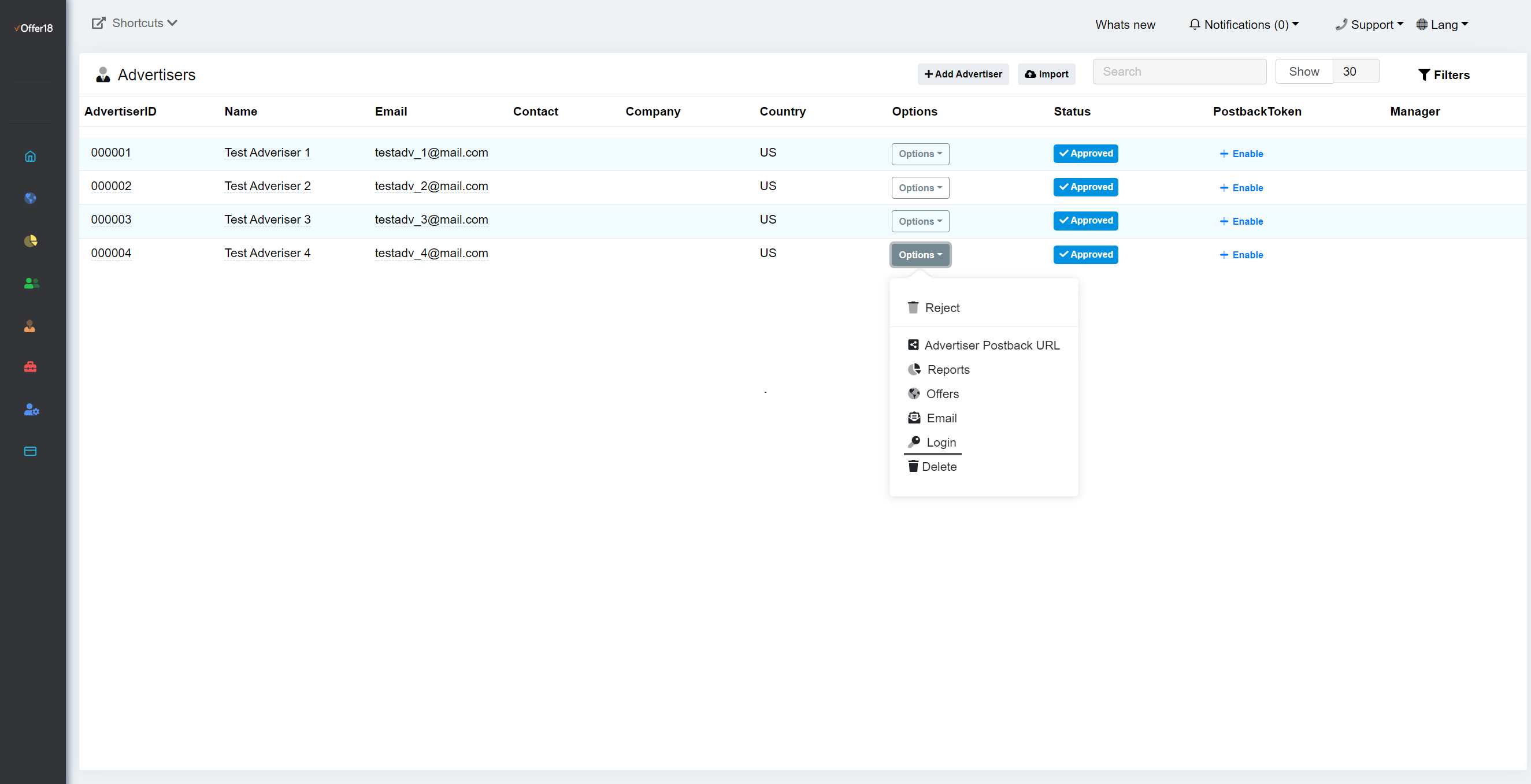Expand the Shortcuts dropdown

(x=135, y=23)
